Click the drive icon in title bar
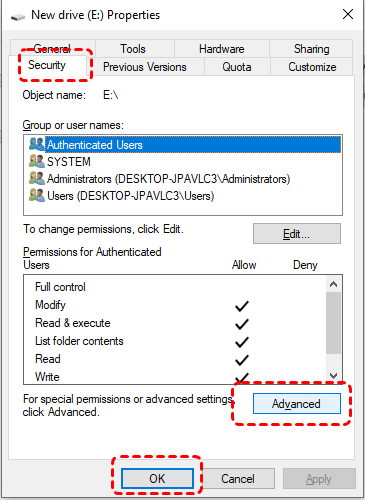365x500 pixels. click(x=18, y=16)
